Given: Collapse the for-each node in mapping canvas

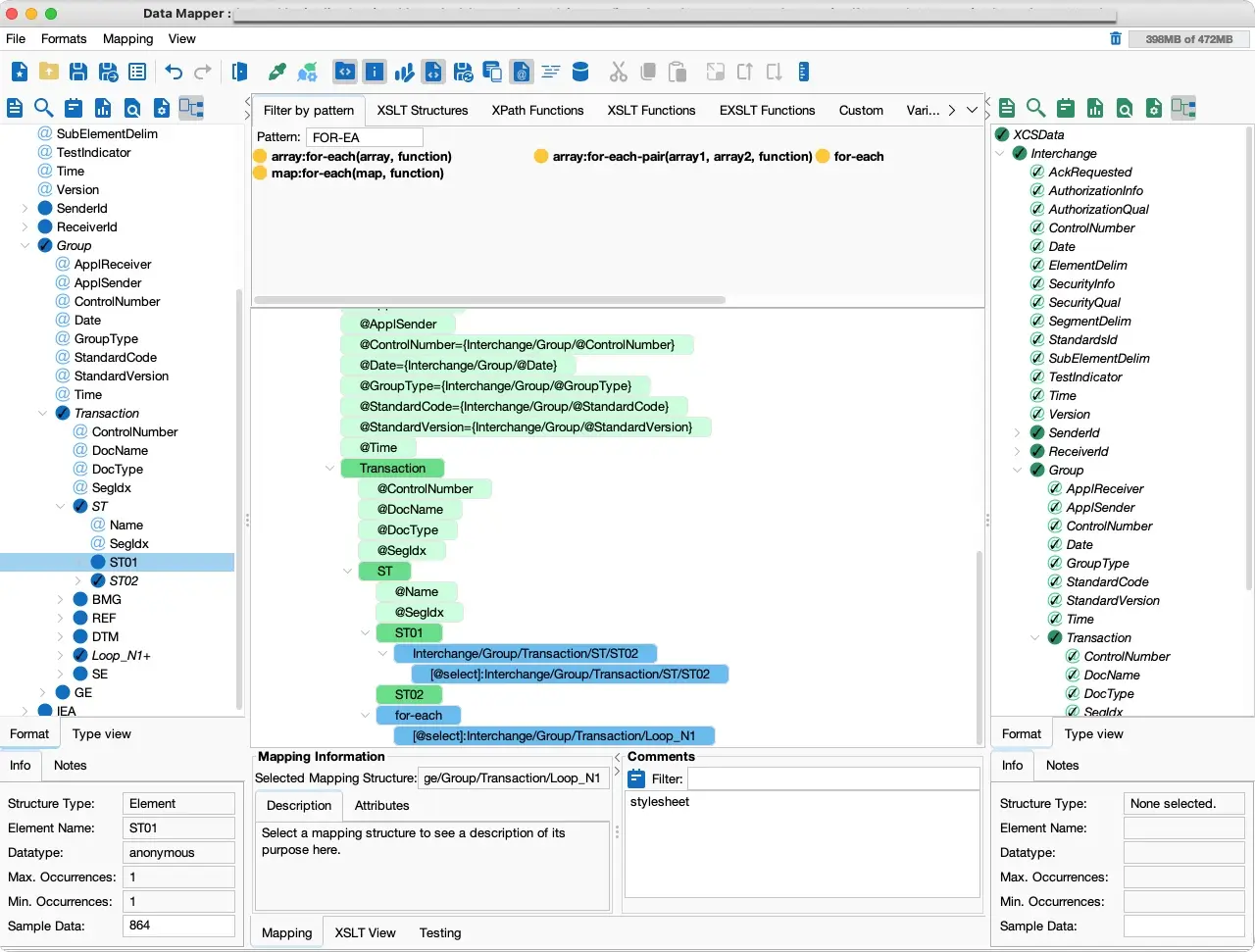Looking at the screenshot, I should tap(365, 715).
